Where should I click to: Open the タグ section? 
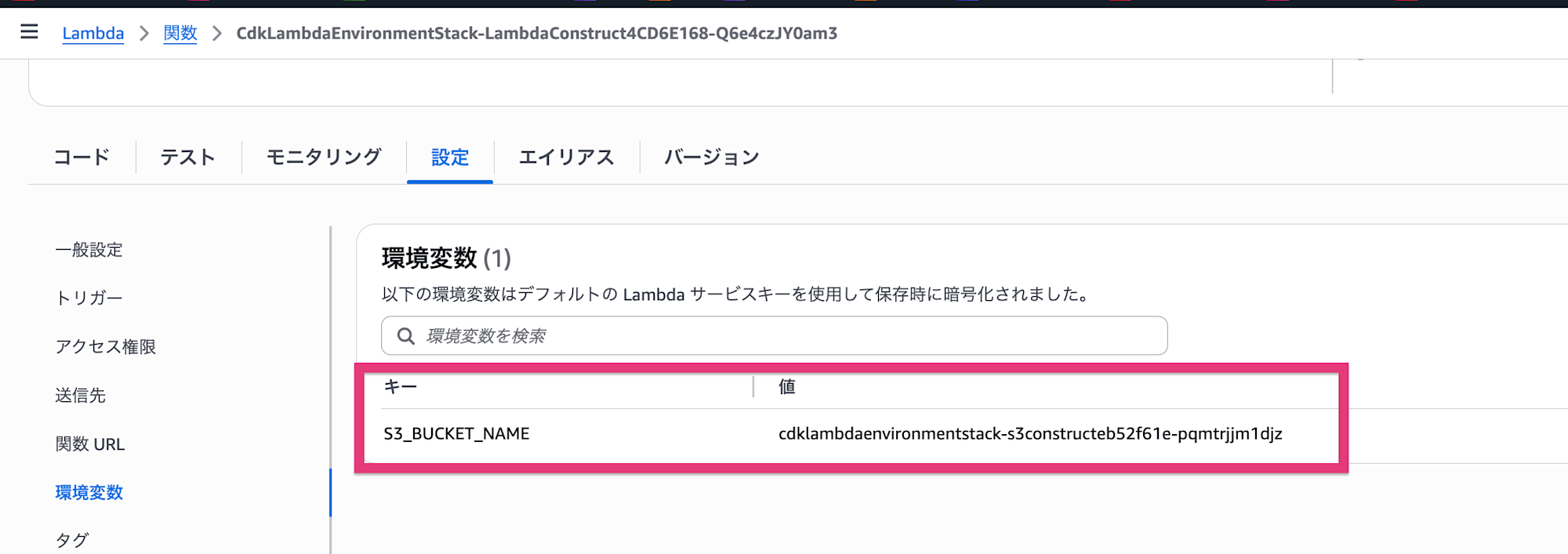70,538
